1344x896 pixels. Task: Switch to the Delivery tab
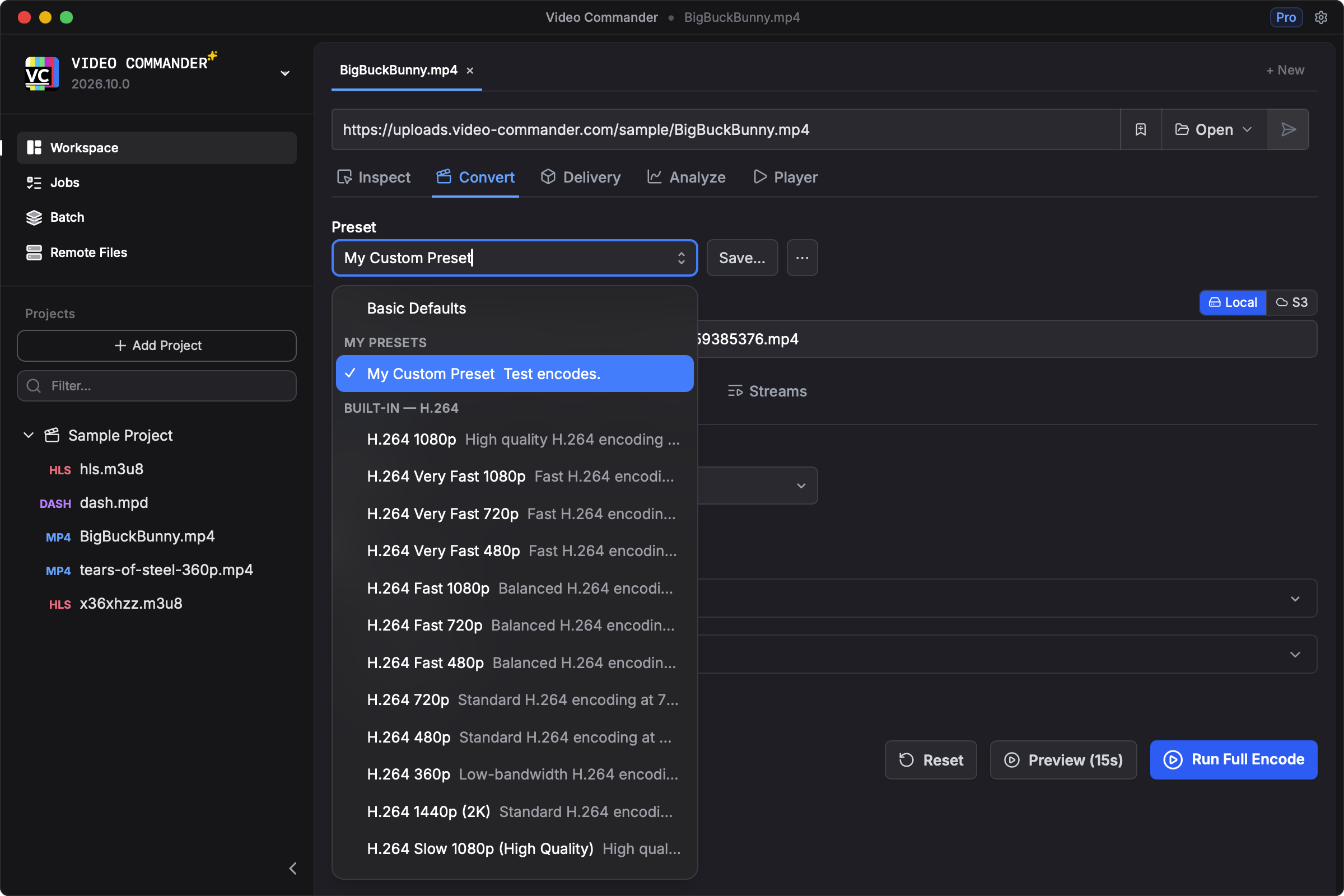pyautogui.click(x=580, y=177)
